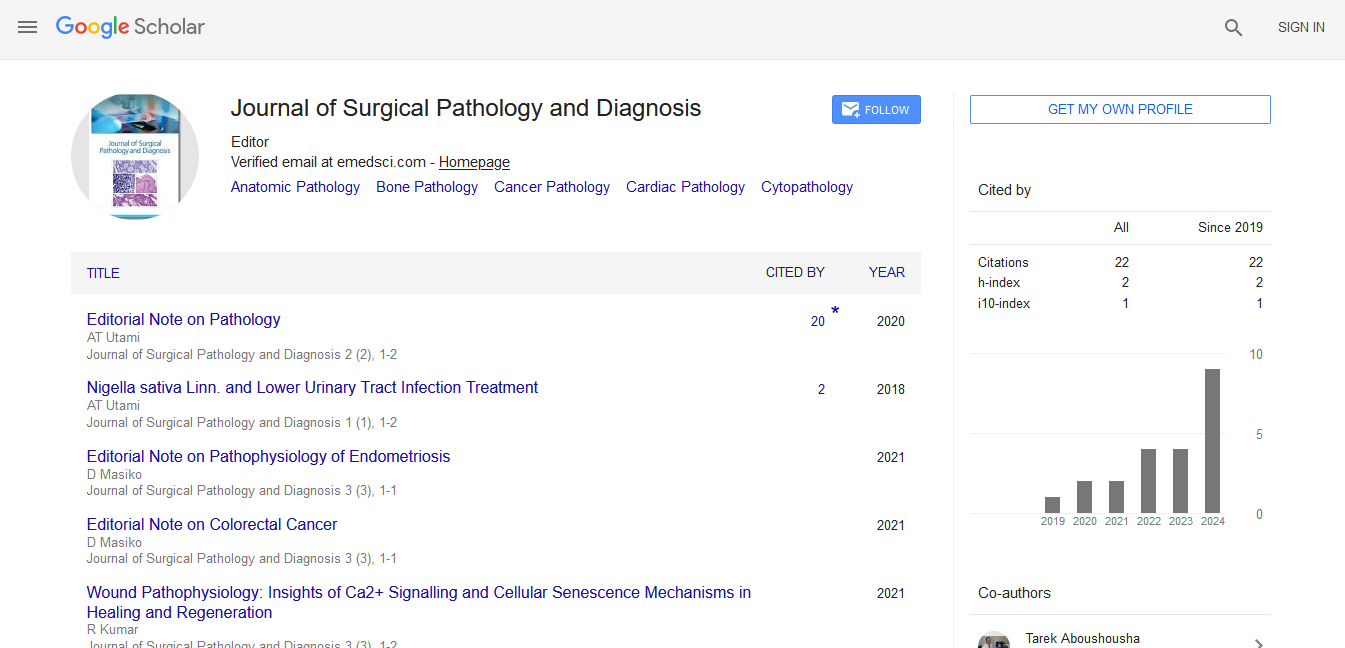Image resolution: width=1345 pixels, height=648 pixels.
Task: Sort articles by Year column
Action: pyautogui.click(x=886, y=272)
